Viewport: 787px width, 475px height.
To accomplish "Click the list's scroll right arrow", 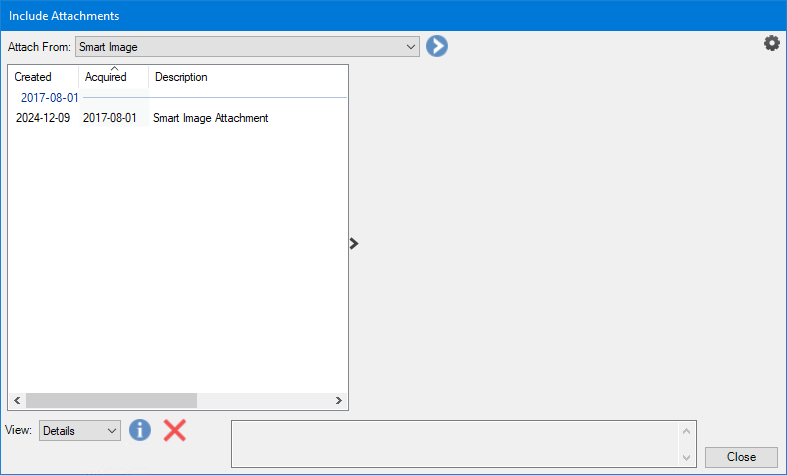I will tap(340, 400).
